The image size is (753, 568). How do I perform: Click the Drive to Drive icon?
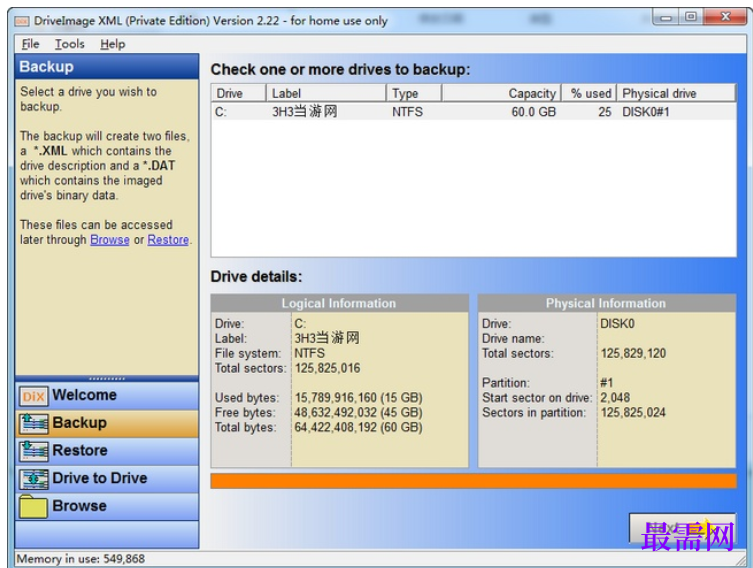[x=34, y=479]
